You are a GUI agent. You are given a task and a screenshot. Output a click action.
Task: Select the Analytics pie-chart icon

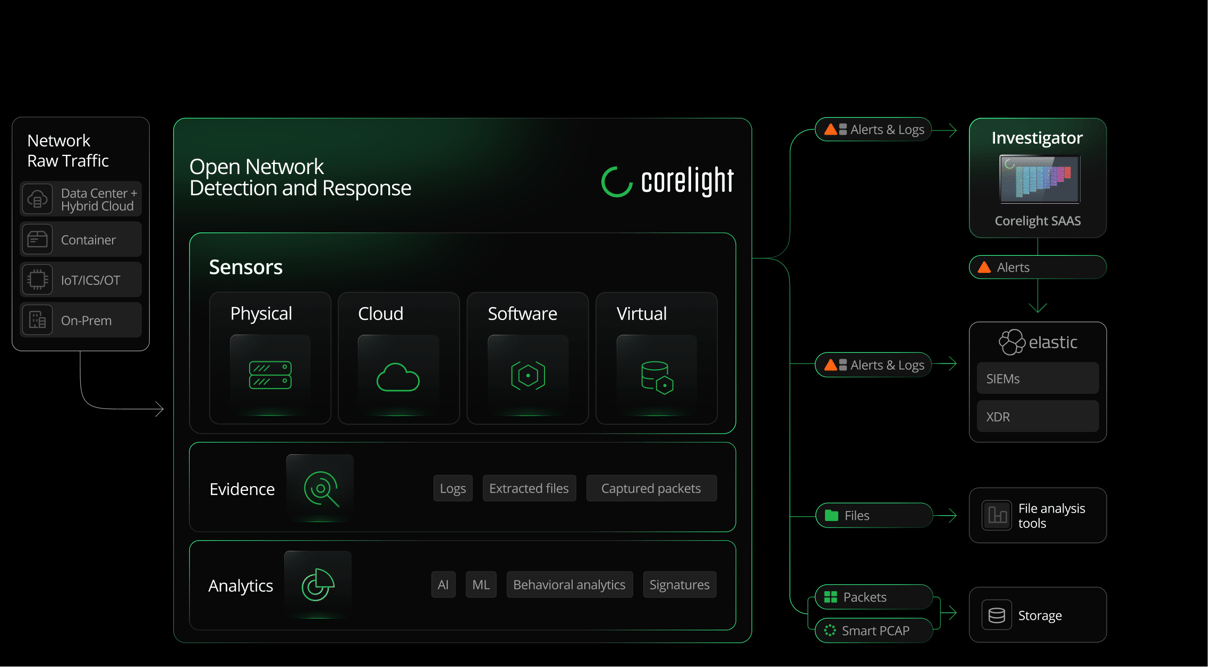coord(318,585)
